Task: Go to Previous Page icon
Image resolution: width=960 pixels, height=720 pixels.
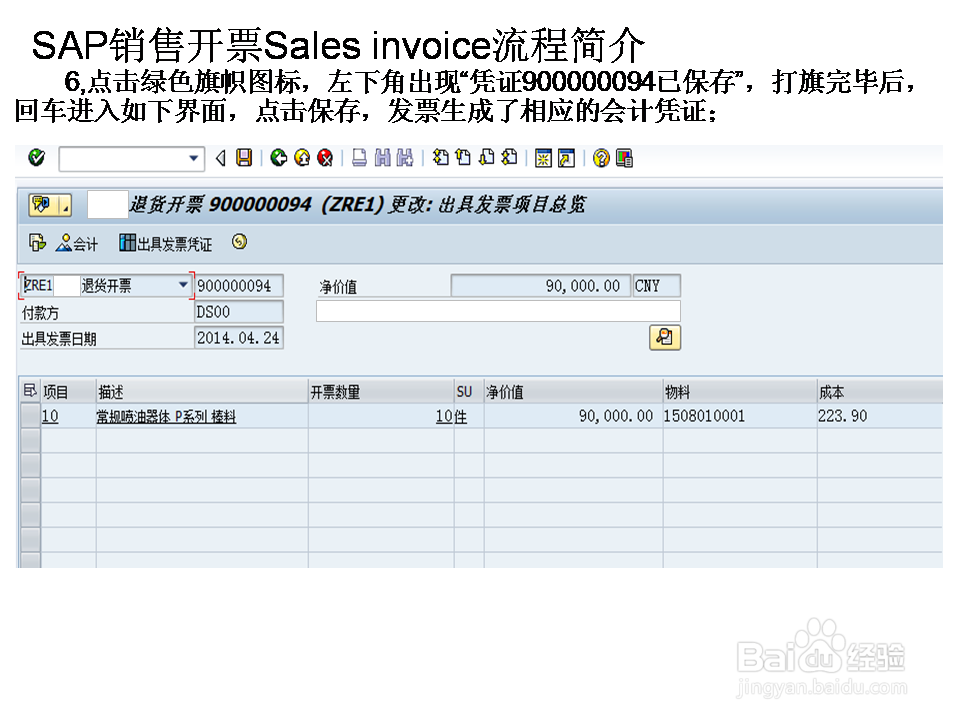Action: (x=463, y=158)
